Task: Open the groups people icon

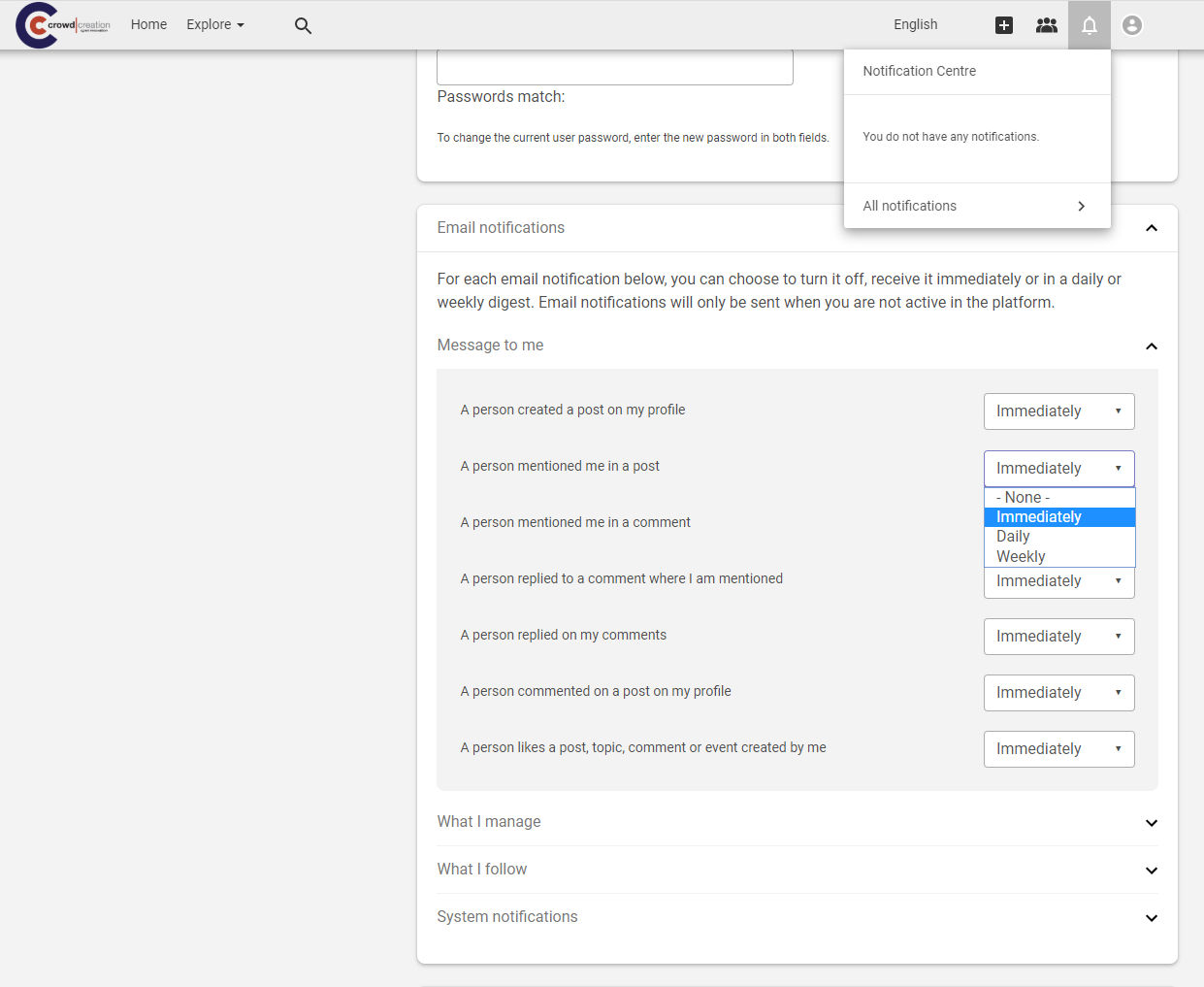Action: tap(1046, 25)
